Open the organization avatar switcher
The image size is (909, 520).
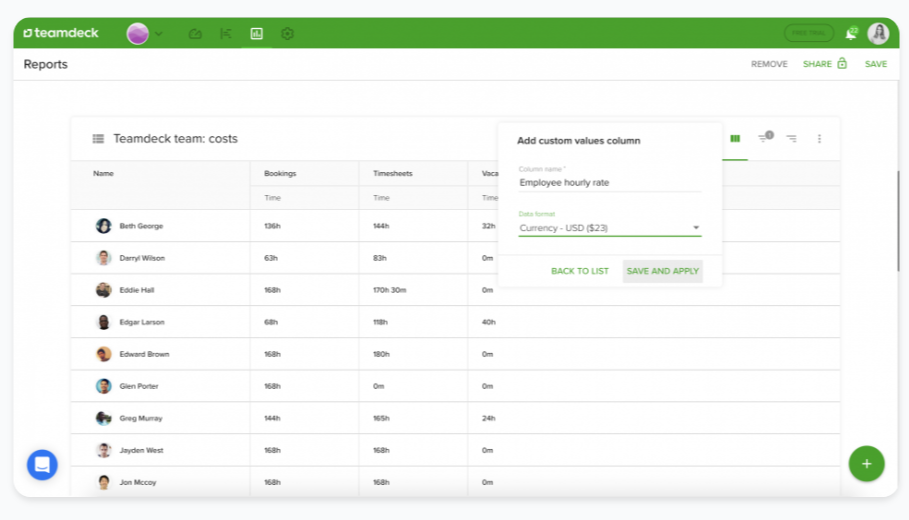[137, 34]
